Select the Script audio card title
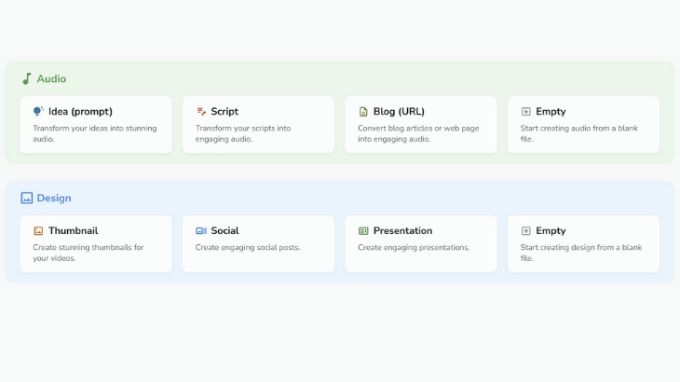The image size is (680, 382). click(225, 111)
